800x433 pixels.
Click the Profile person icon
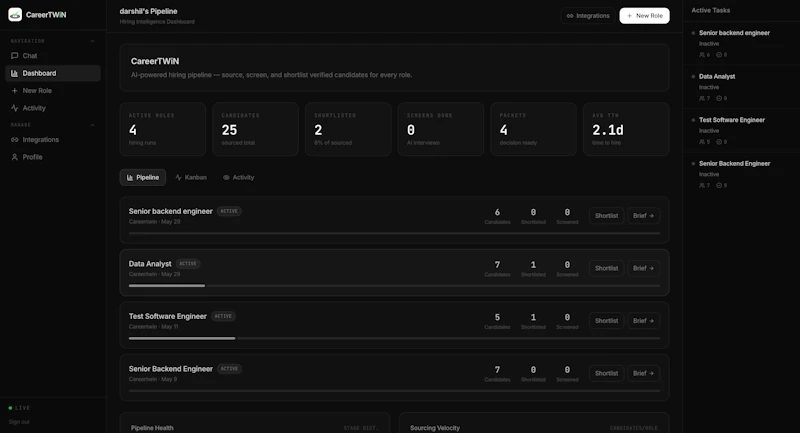tap(14, 157)
